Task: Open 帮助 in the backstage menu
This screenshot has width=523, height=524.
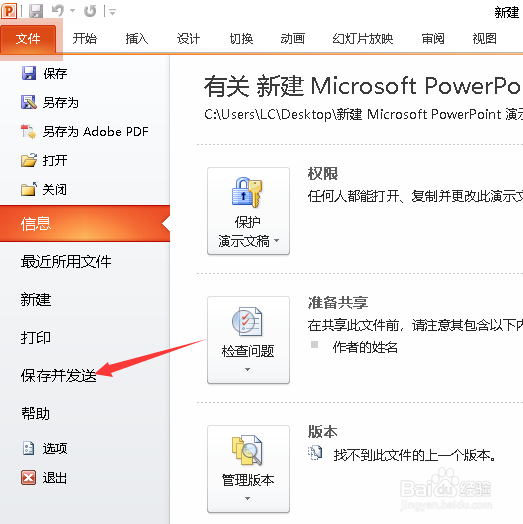Action: [x=35, y=414]
